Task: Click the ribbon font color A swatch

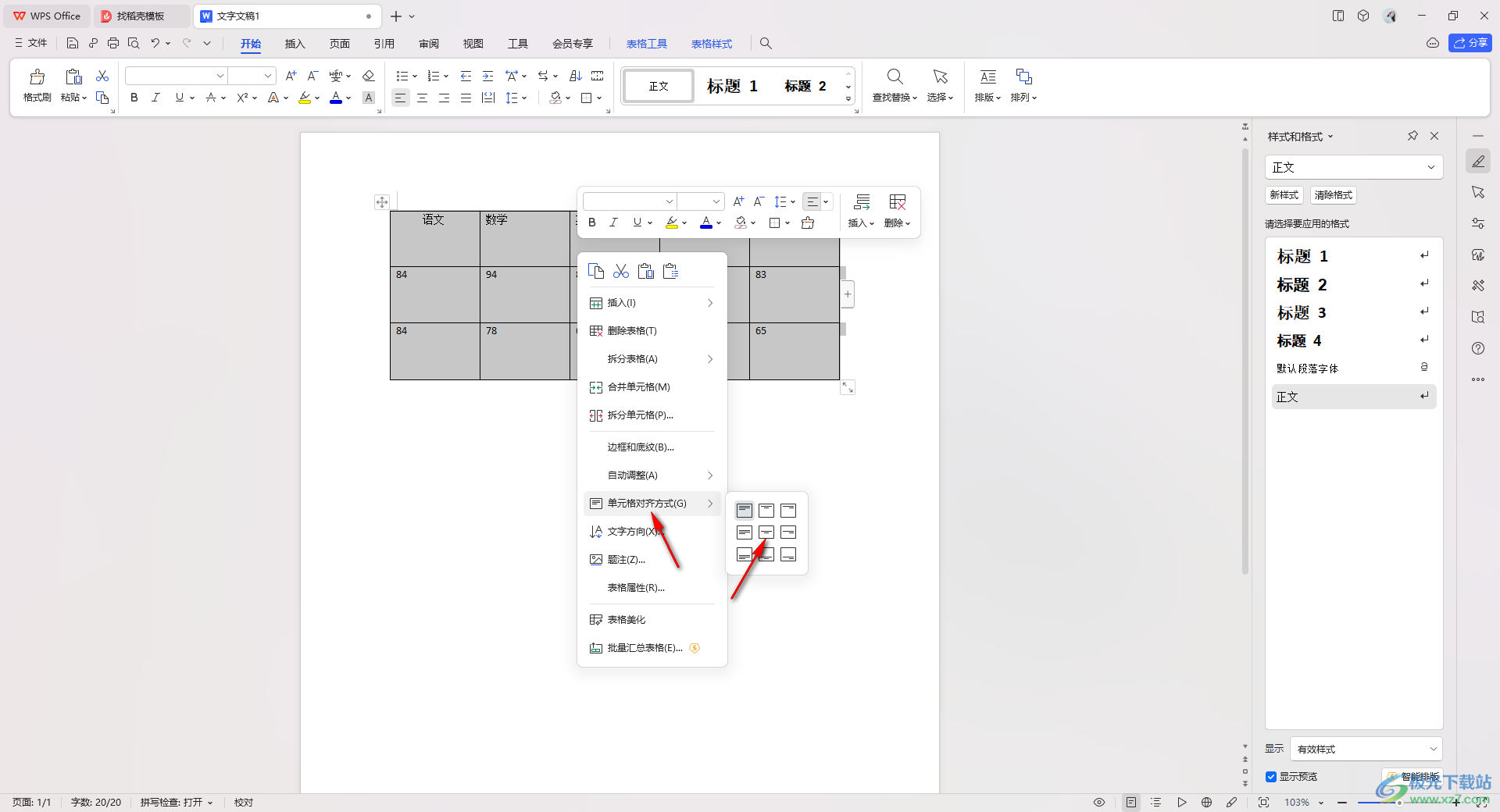Action: tap(336, 98)
